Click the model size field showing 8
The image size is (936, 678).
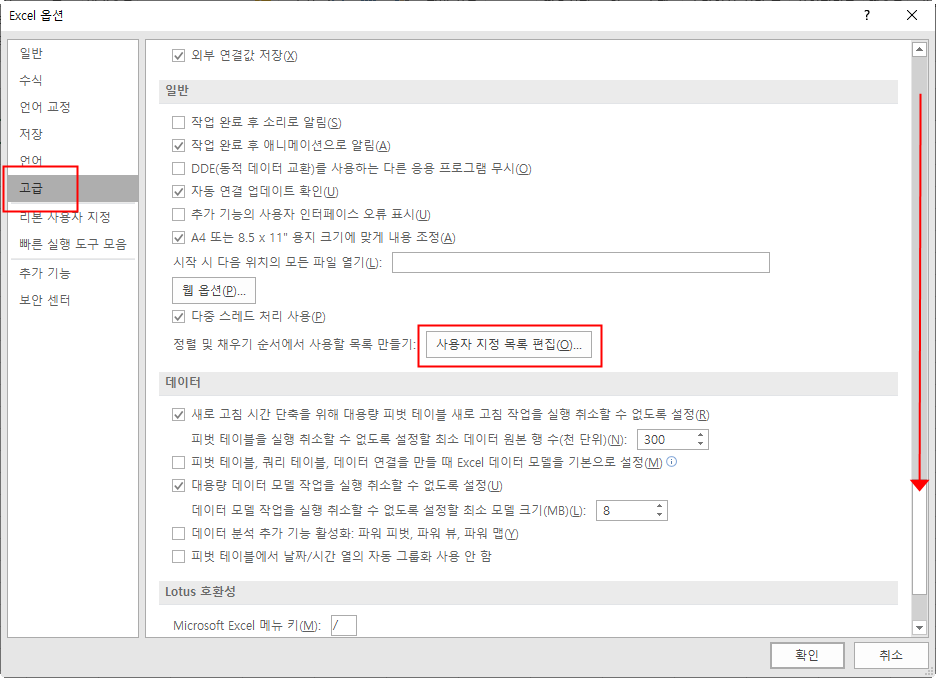[625, 511]
